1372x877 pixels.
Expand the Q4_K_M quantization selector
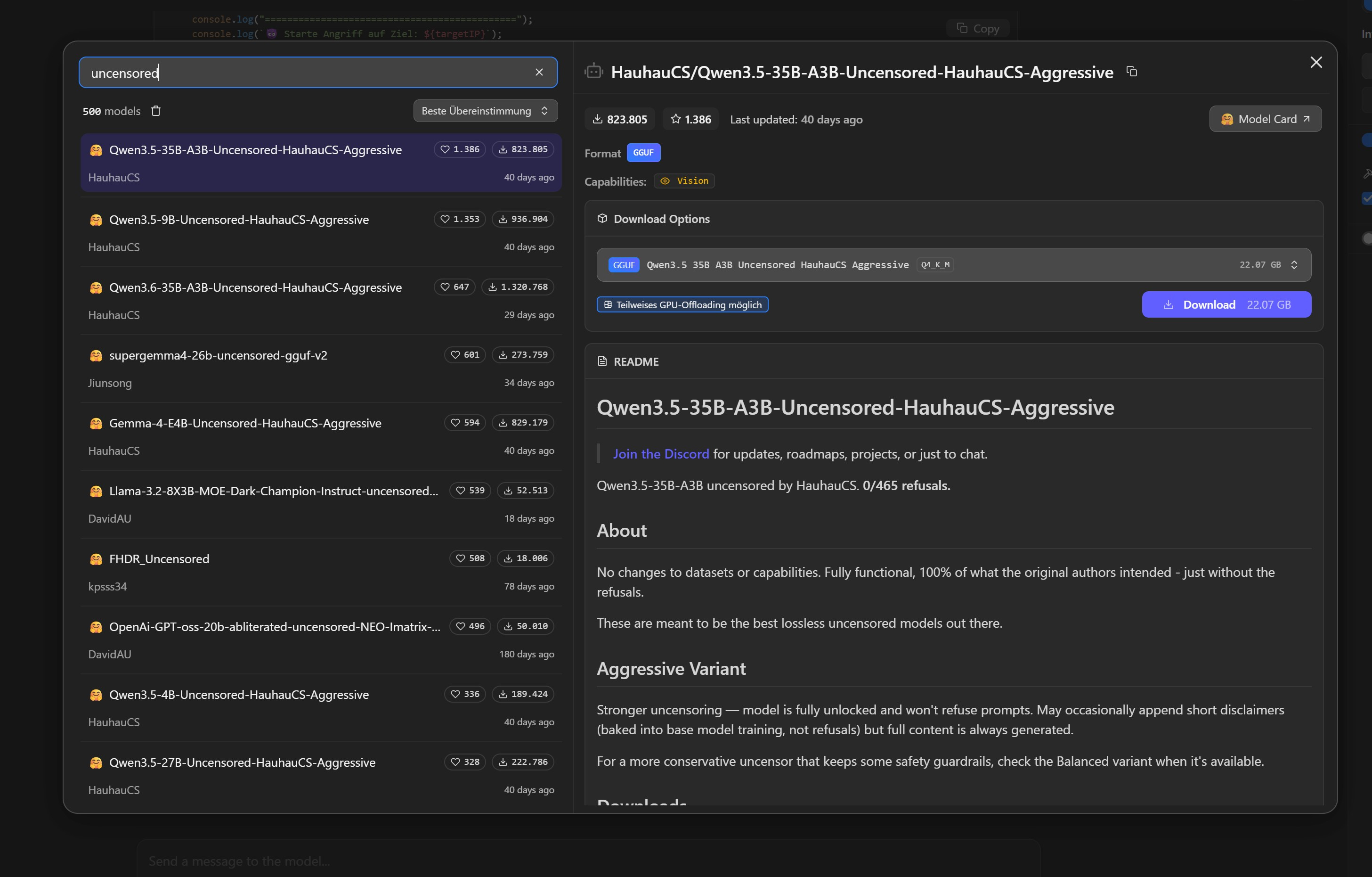pyautogui.click(x=953, y=264)
